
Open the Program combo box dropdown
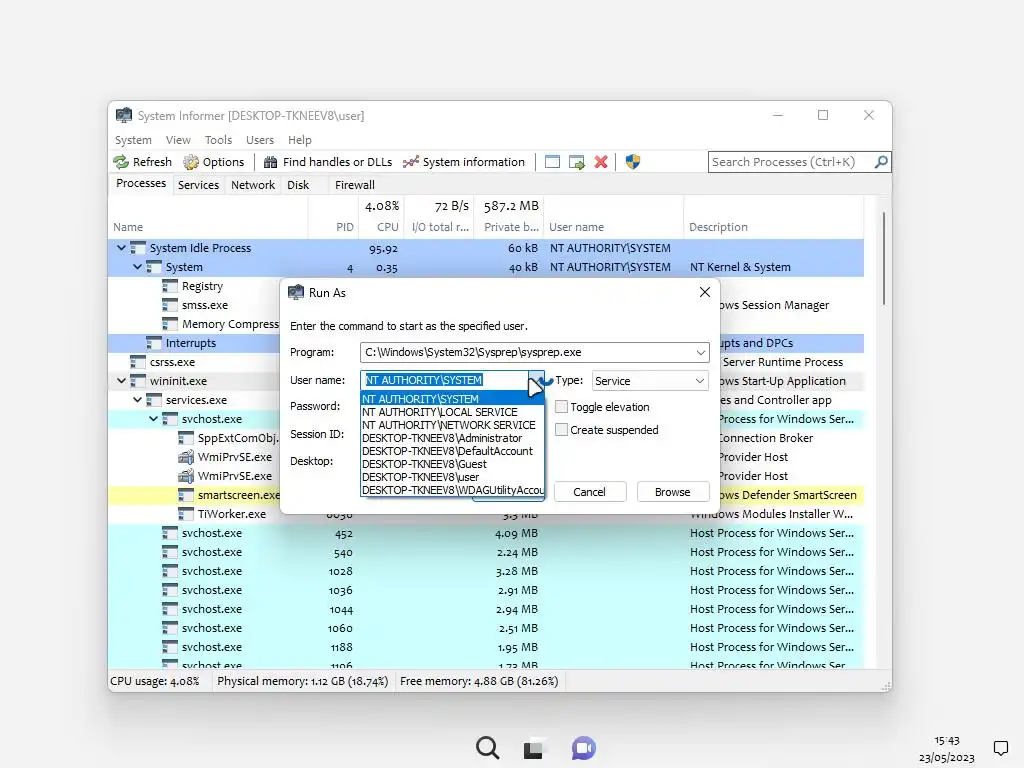point(701,353)
